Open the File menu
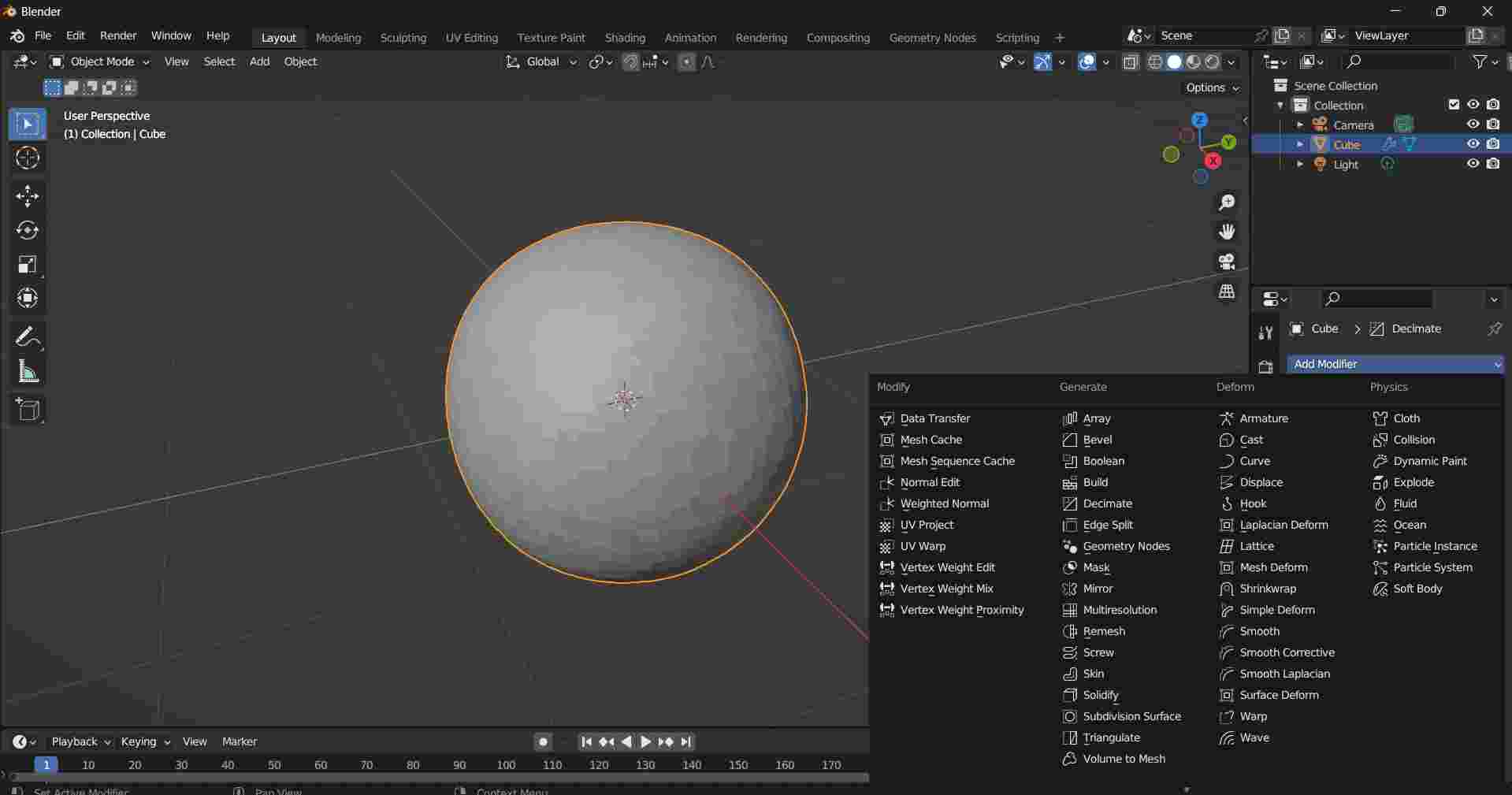1512x795 pixels. click(43, 36)
